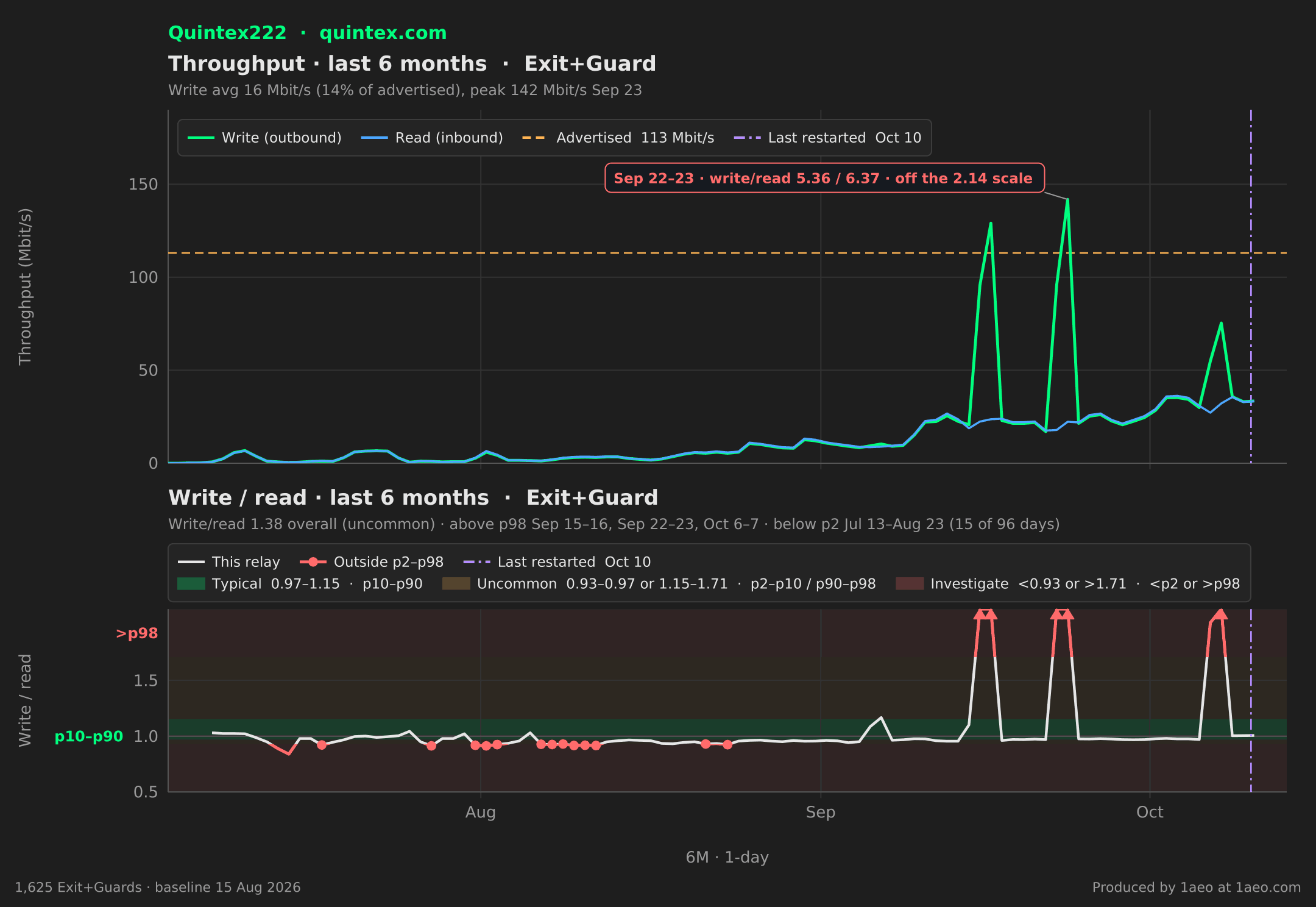Click the Sep 22–23 write/read annotation box

click(x=824, y=178)
